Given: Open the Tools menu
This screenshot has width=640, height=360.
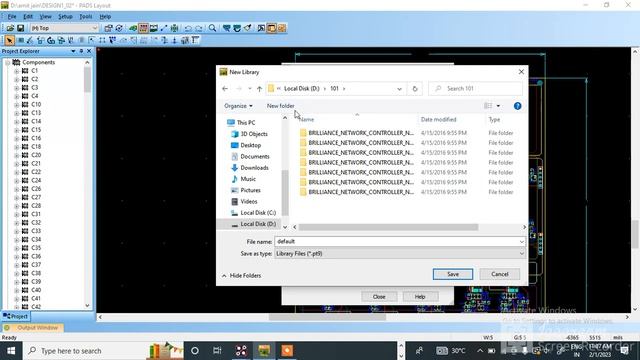Looking at the screenshot, I should tap(86, 17).
